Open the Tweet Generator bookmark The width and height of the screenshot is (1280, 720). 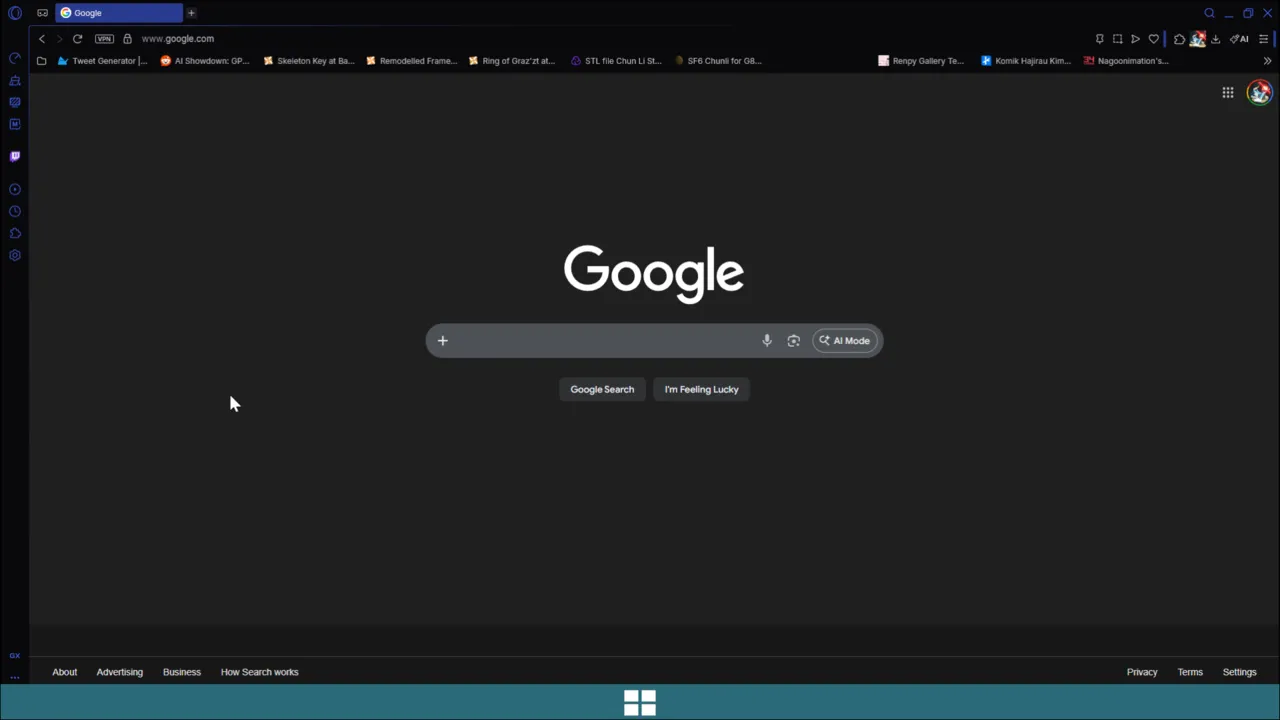[102, 61]
